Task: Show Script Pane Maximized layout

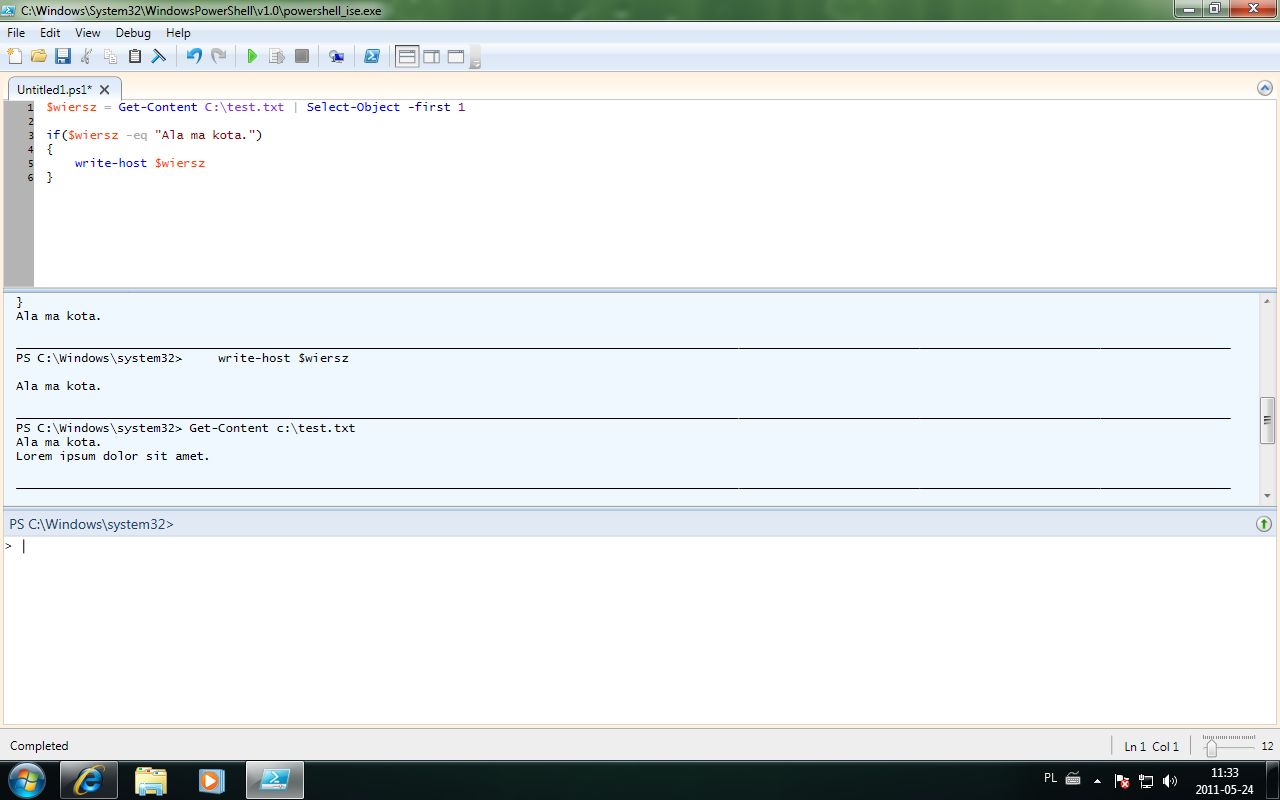Action: pos(455,56)
